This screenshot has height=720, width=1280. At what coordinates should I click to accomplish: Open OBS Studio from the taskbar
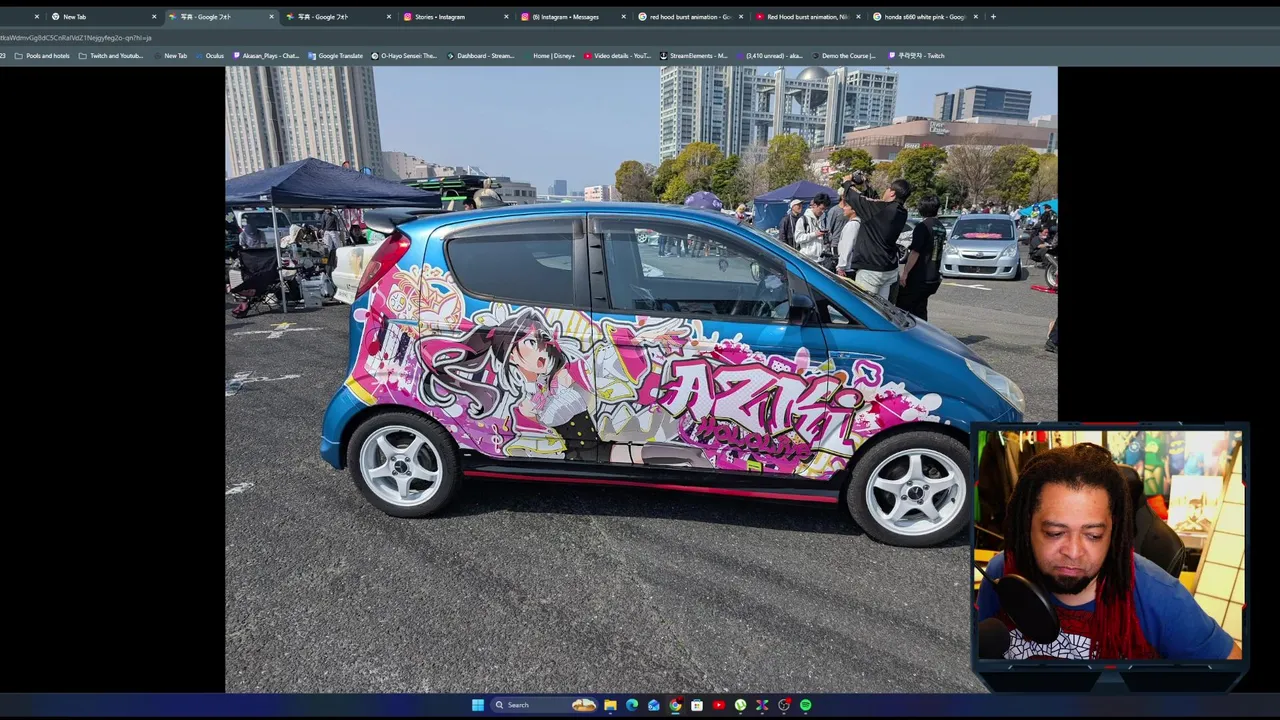click(784, 705)
